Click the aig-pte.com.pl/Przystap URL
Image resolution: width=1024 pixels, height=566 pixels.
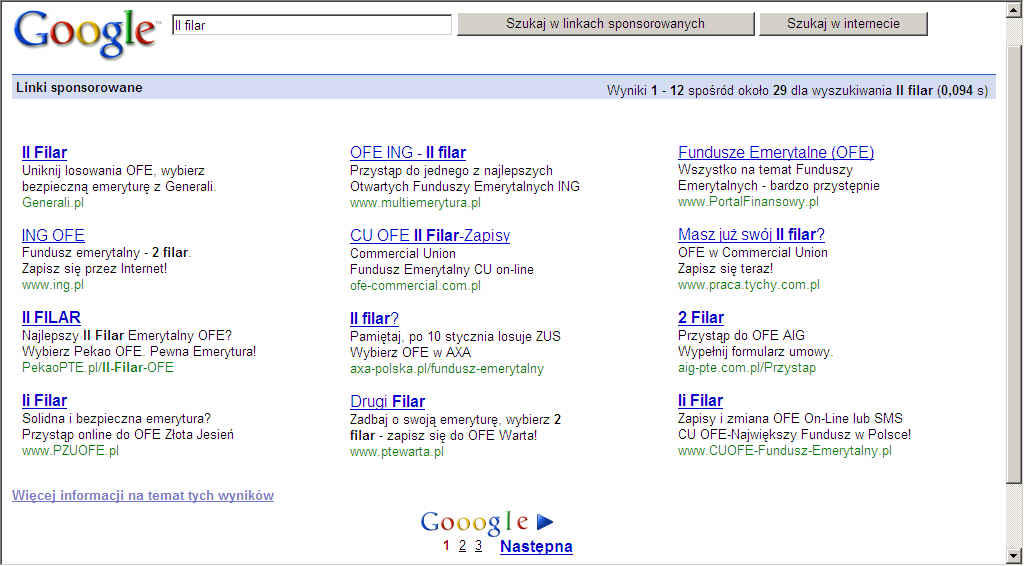tap(747, 368)
